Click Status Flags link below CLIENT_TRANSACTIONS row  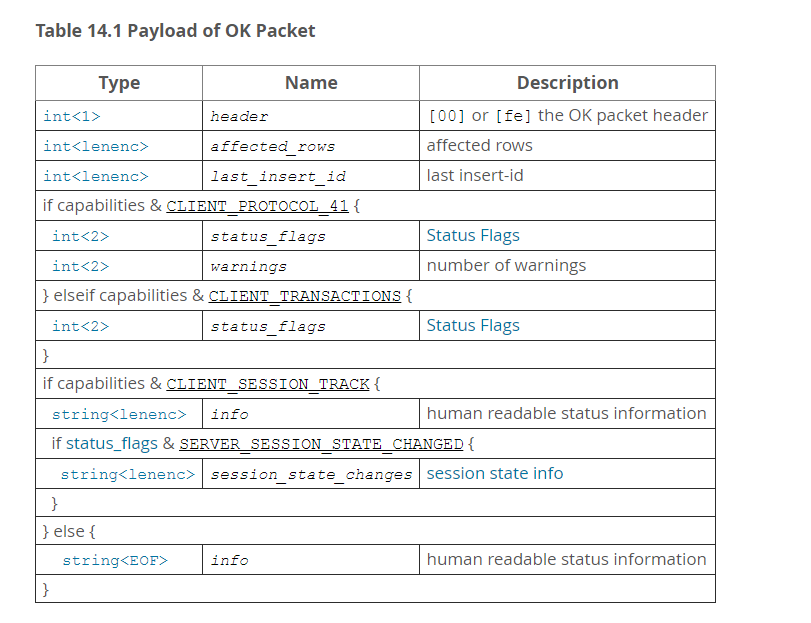click(x=473, y=326)
